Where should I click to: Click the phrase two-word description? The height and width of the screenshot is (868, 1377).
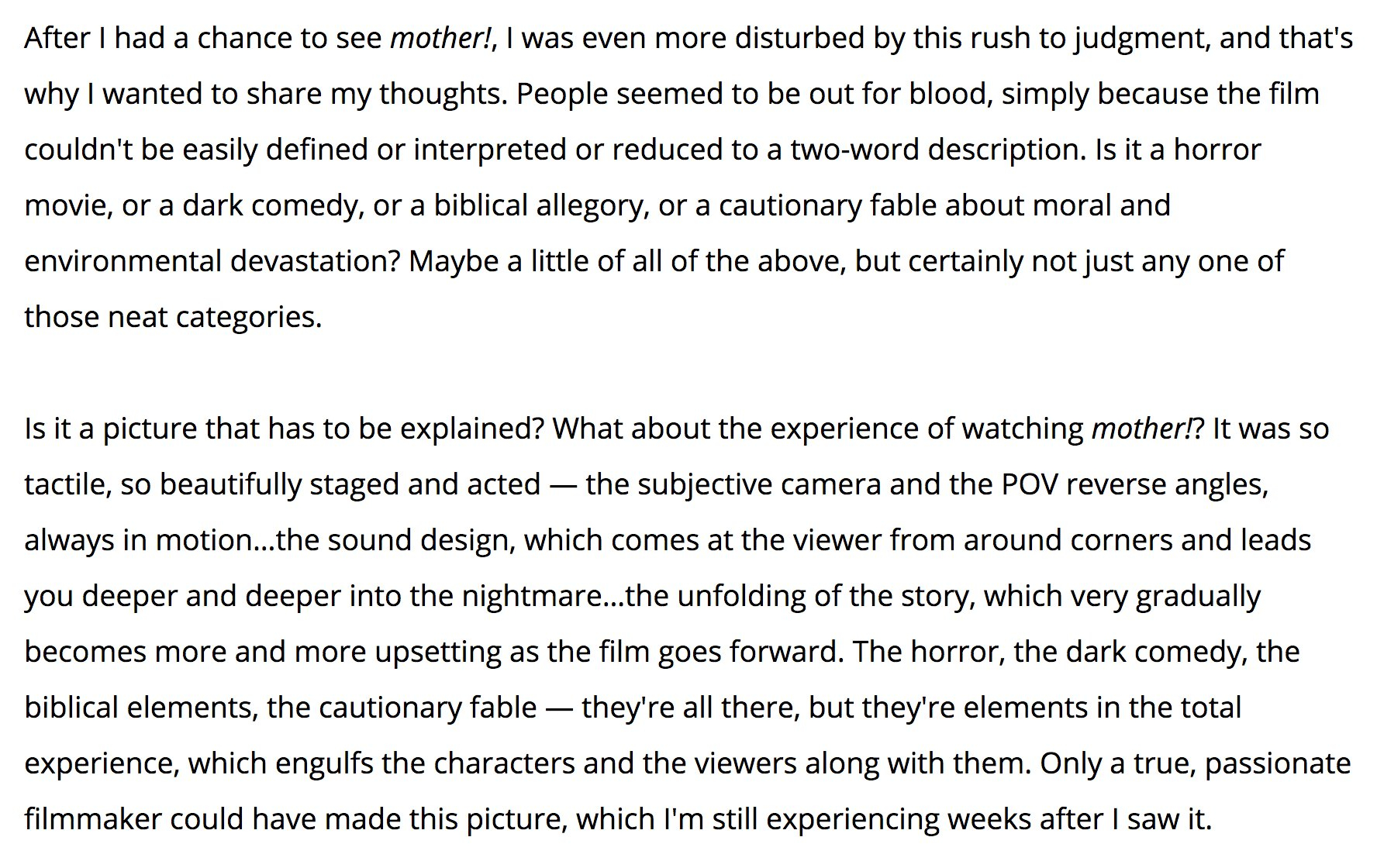(938, 150)
